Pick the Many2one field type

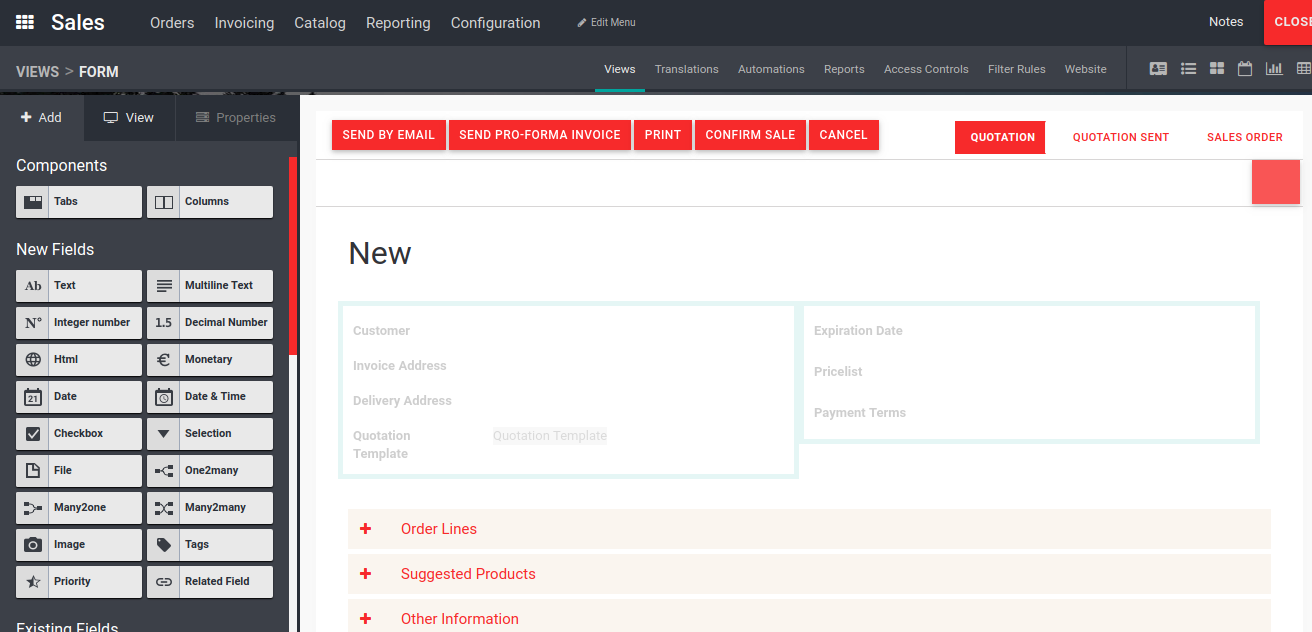coord(79,508)
